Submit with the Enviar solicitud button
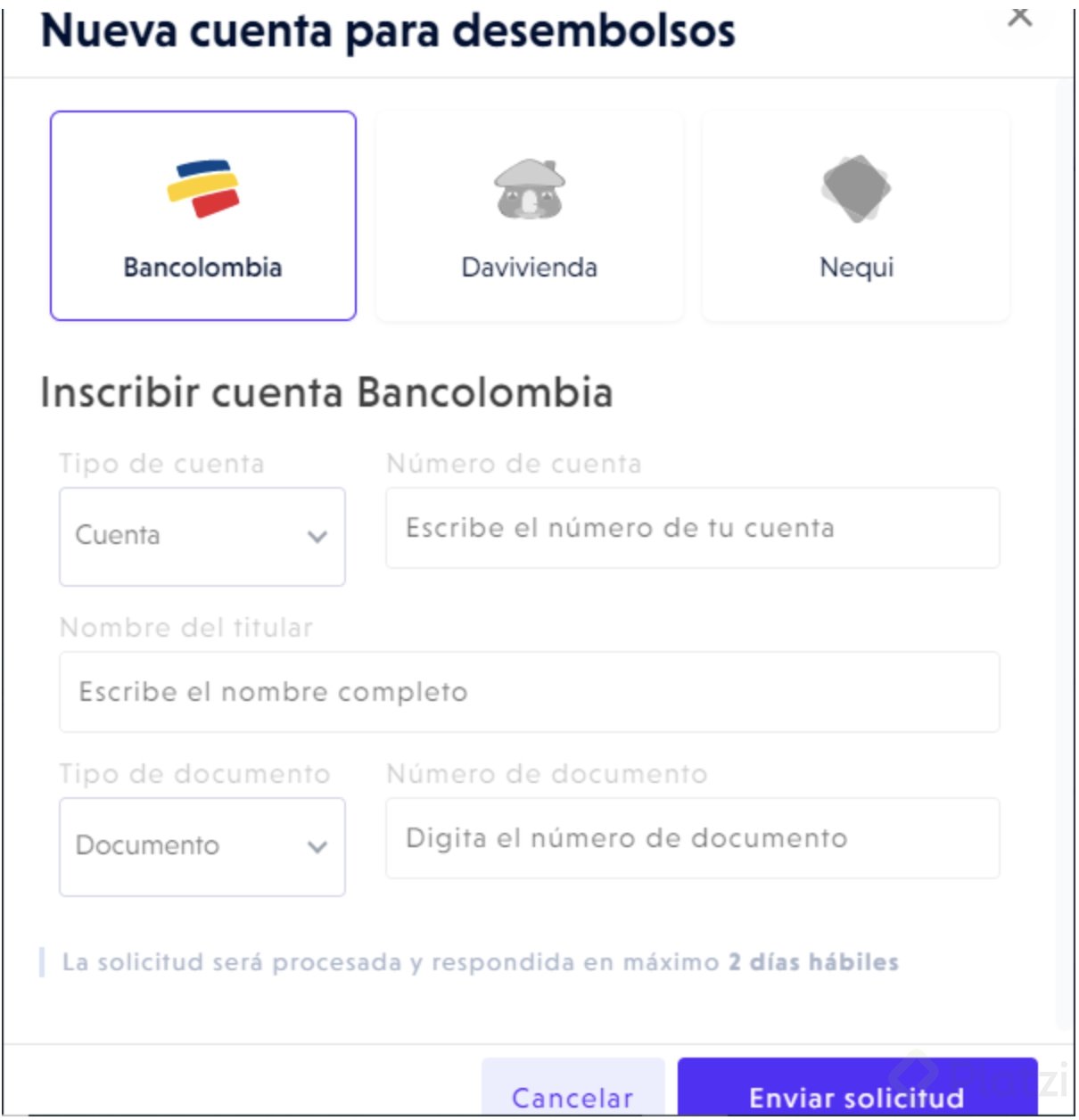 point(857,1088)
